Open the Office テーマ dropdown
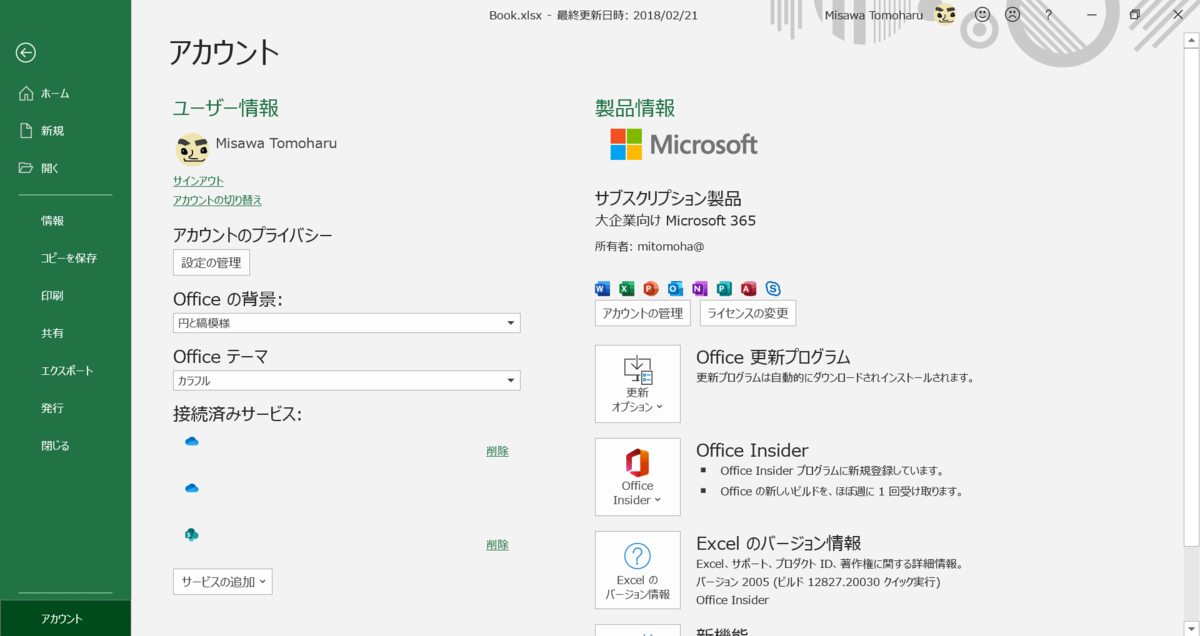The image size is (1200, 636). [346, 381]
